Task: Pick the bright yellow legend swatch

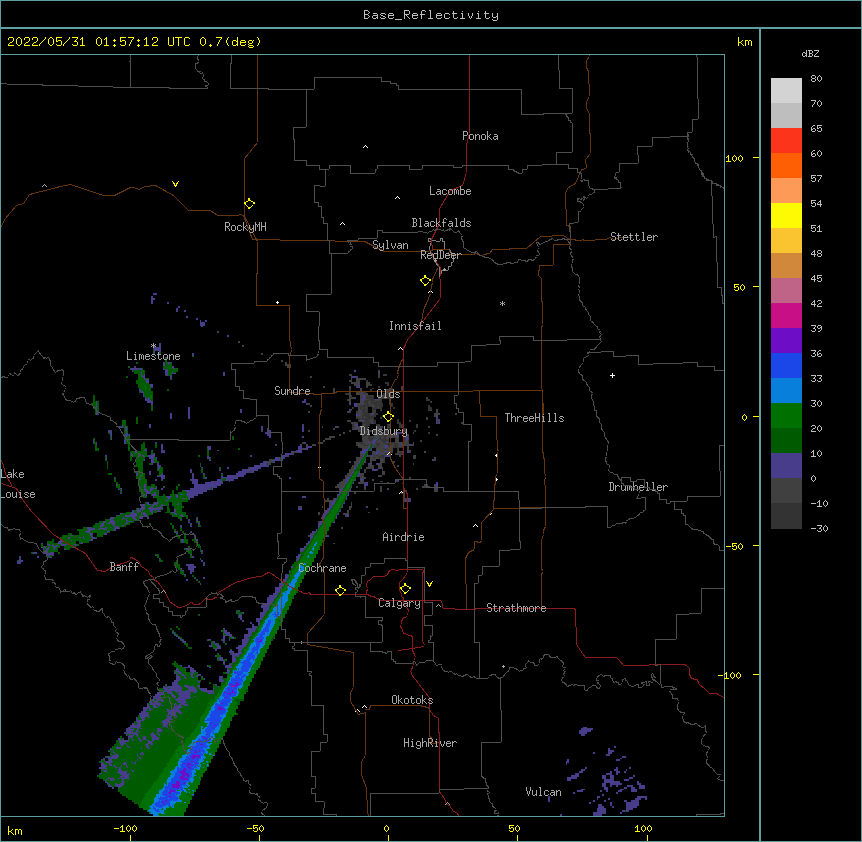Action: pyautogui.click(x=786, y=215)
